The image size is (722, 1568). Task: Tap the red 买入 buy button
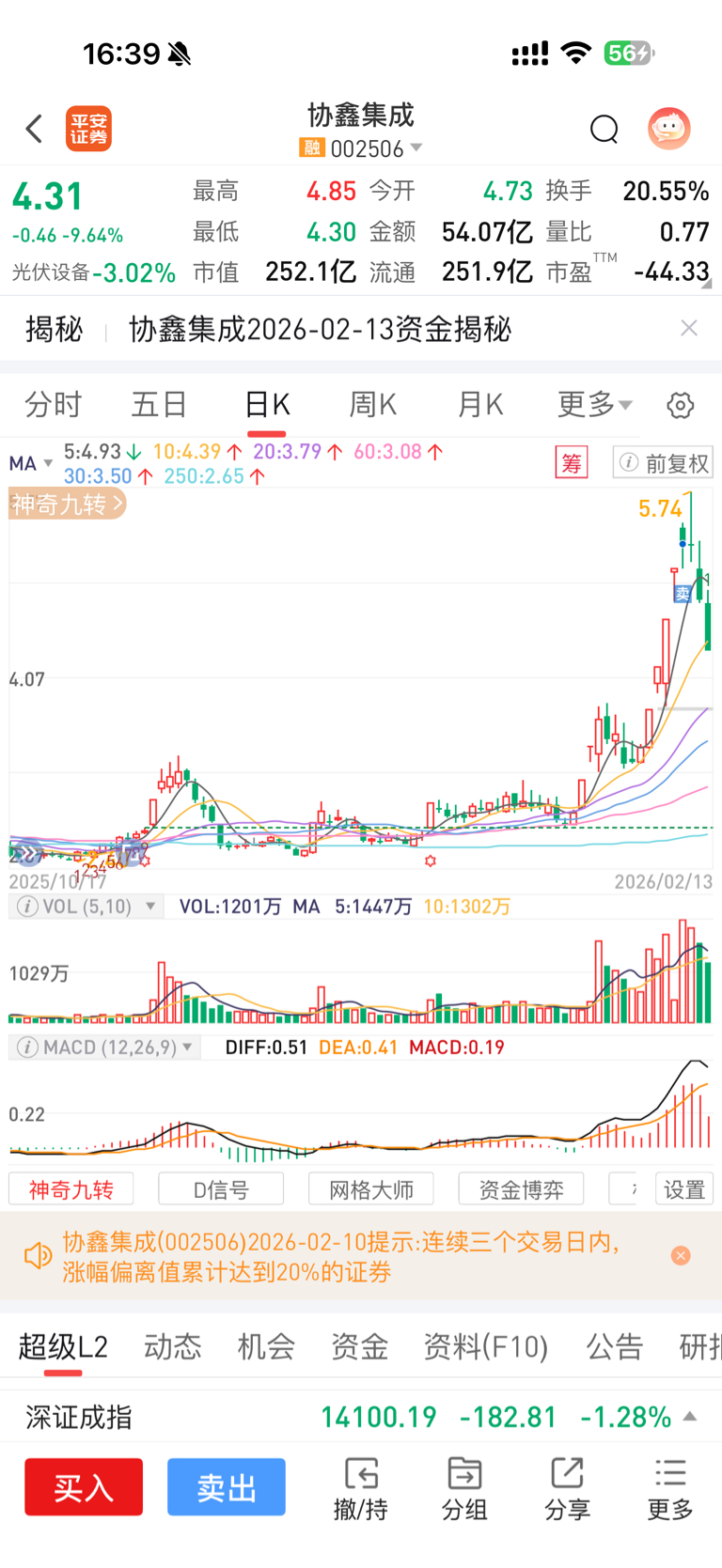click(x=84, y=1487)
